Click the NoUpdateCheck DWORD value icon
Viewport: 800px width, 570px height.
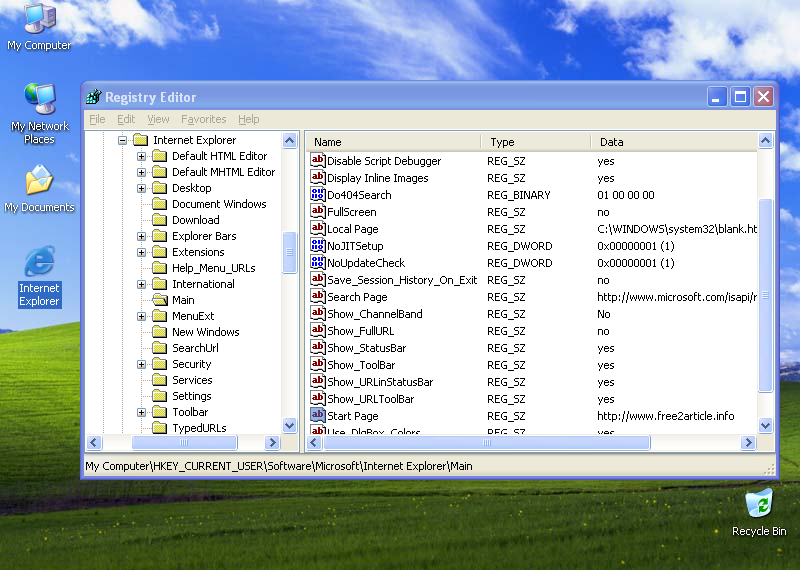click(x=317, y=262)
